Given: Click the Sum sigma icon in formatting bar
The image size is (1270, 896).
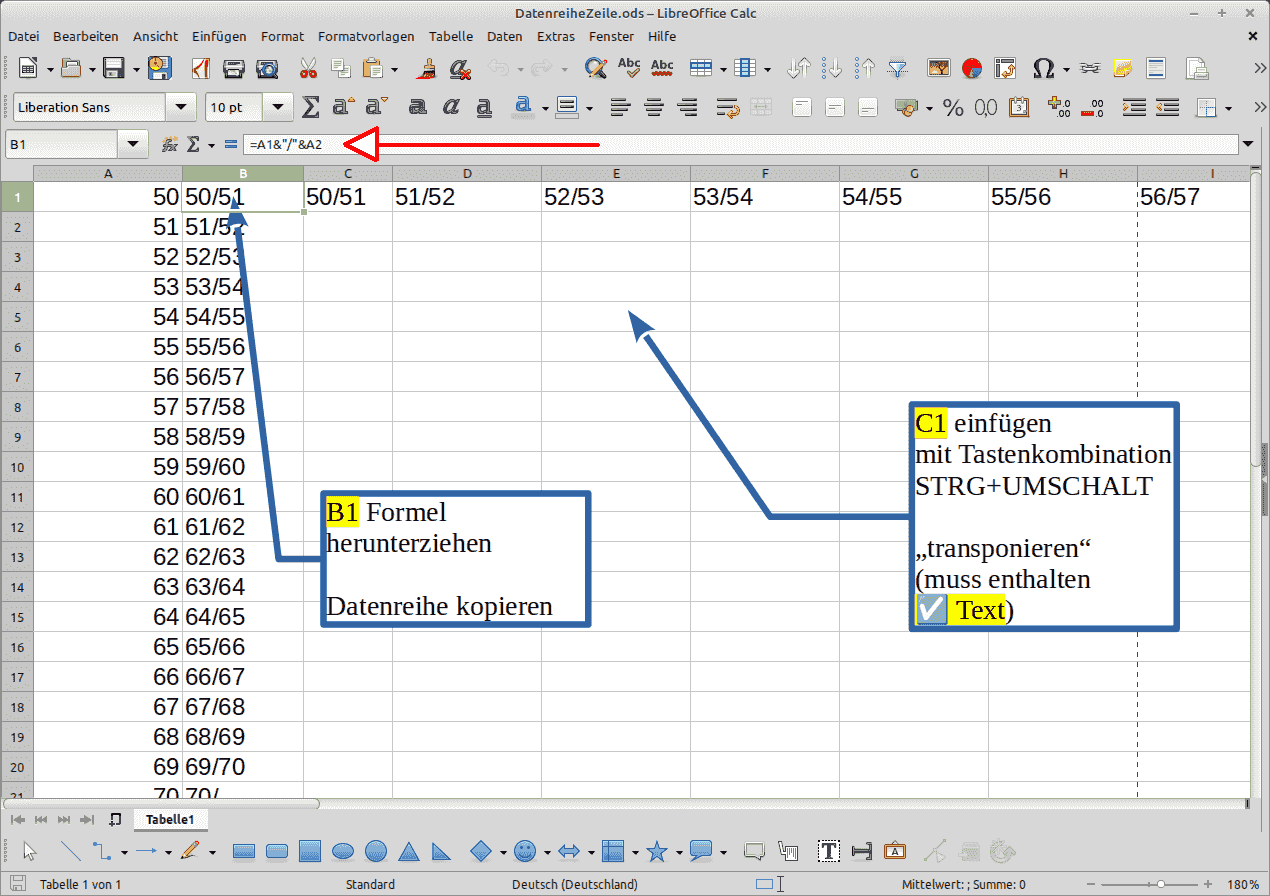Looking at the screenshot, I should click(x=311, y=107).
